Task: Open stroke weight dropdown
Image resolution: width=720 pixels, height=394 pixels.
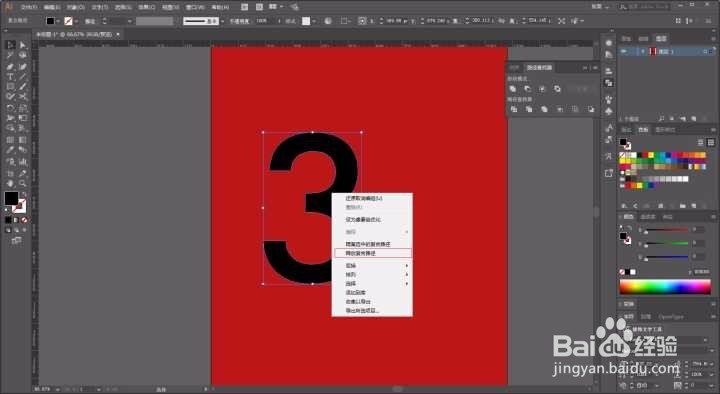Action: (x=130, y=21)
